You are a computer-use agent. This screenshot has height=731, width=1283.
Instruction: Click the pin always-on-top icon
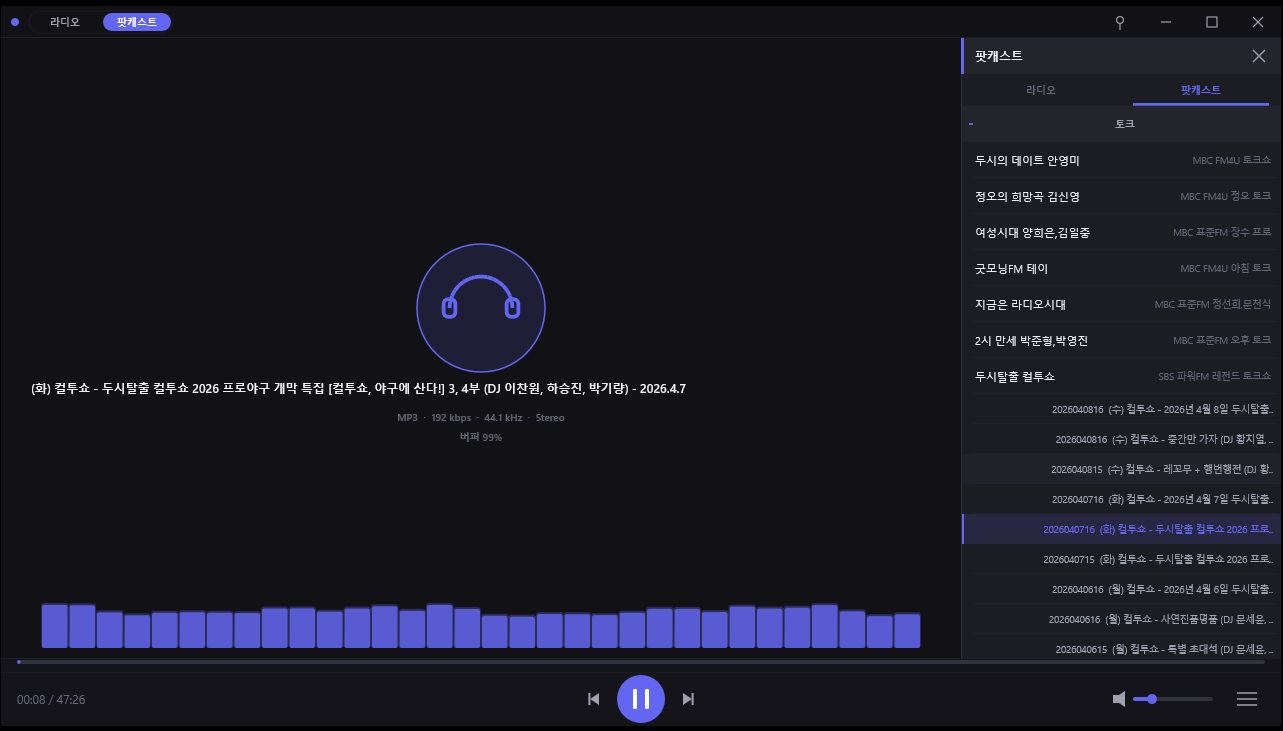1120,22
